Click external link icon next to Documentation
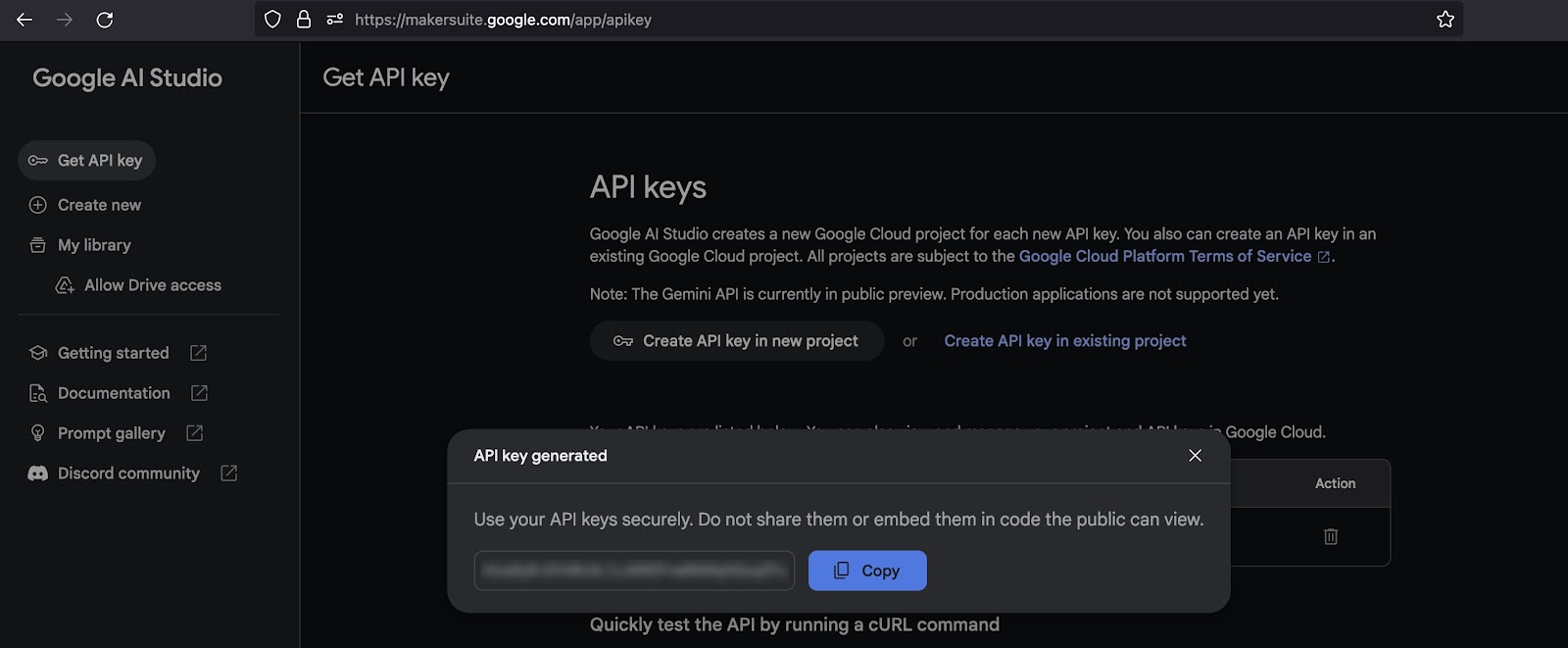This screenshot has width=1568, height=648. coord(199,393)
